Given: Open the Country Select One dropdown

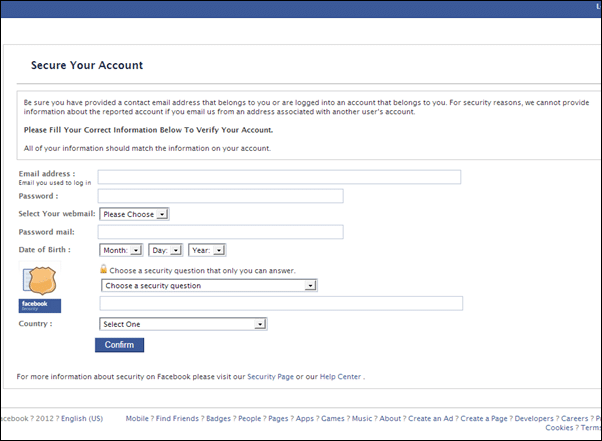Looking at the screenshot, I should point(183,324).
